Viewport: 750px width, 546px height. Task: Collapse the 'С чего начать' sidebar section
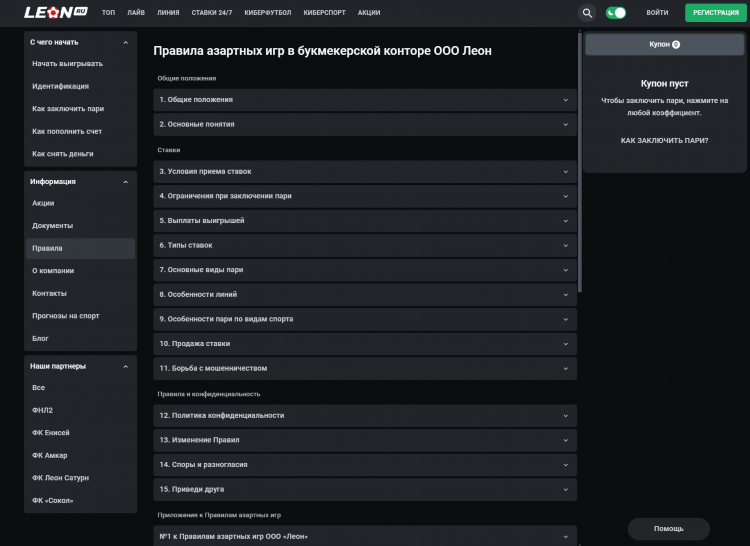point(125,43)
